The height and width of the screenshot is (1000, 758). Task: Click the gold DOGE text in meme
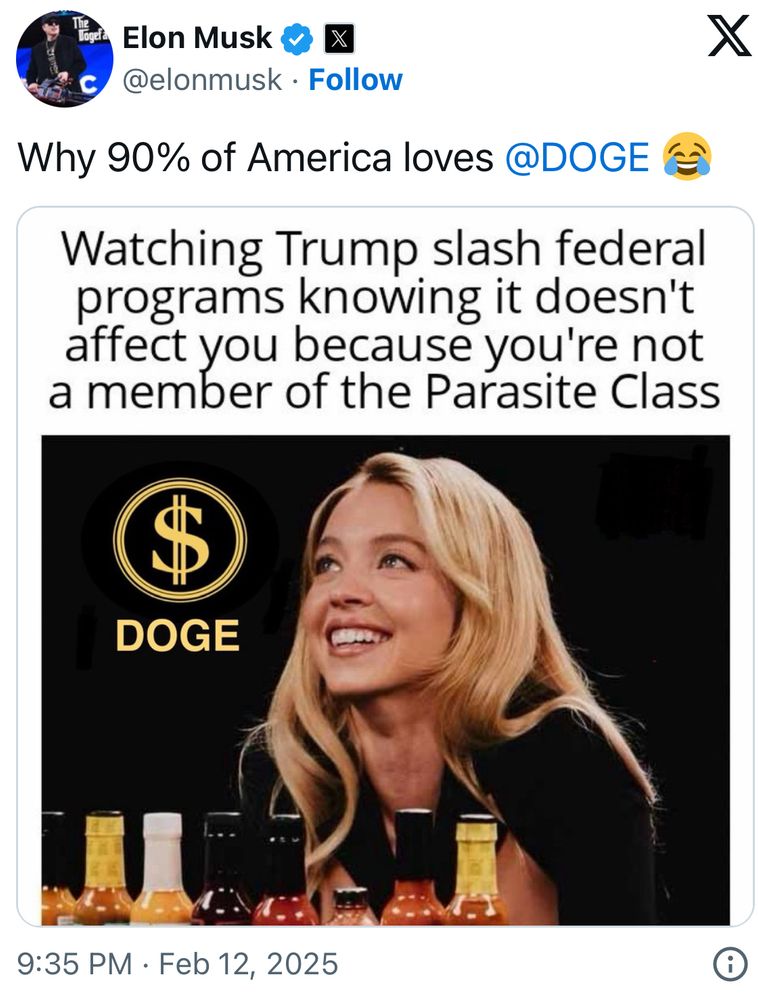tap(178, 636)
